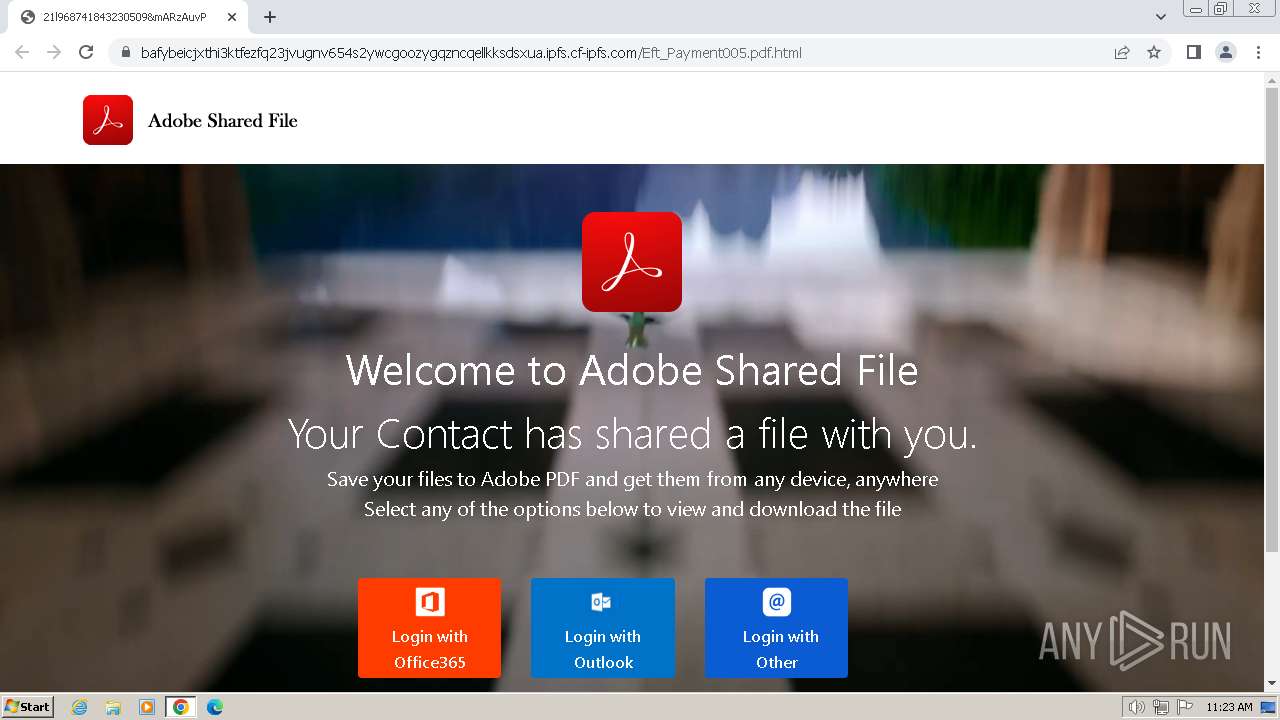Open Microsoft Edge from taskbar

click(215, 707)
